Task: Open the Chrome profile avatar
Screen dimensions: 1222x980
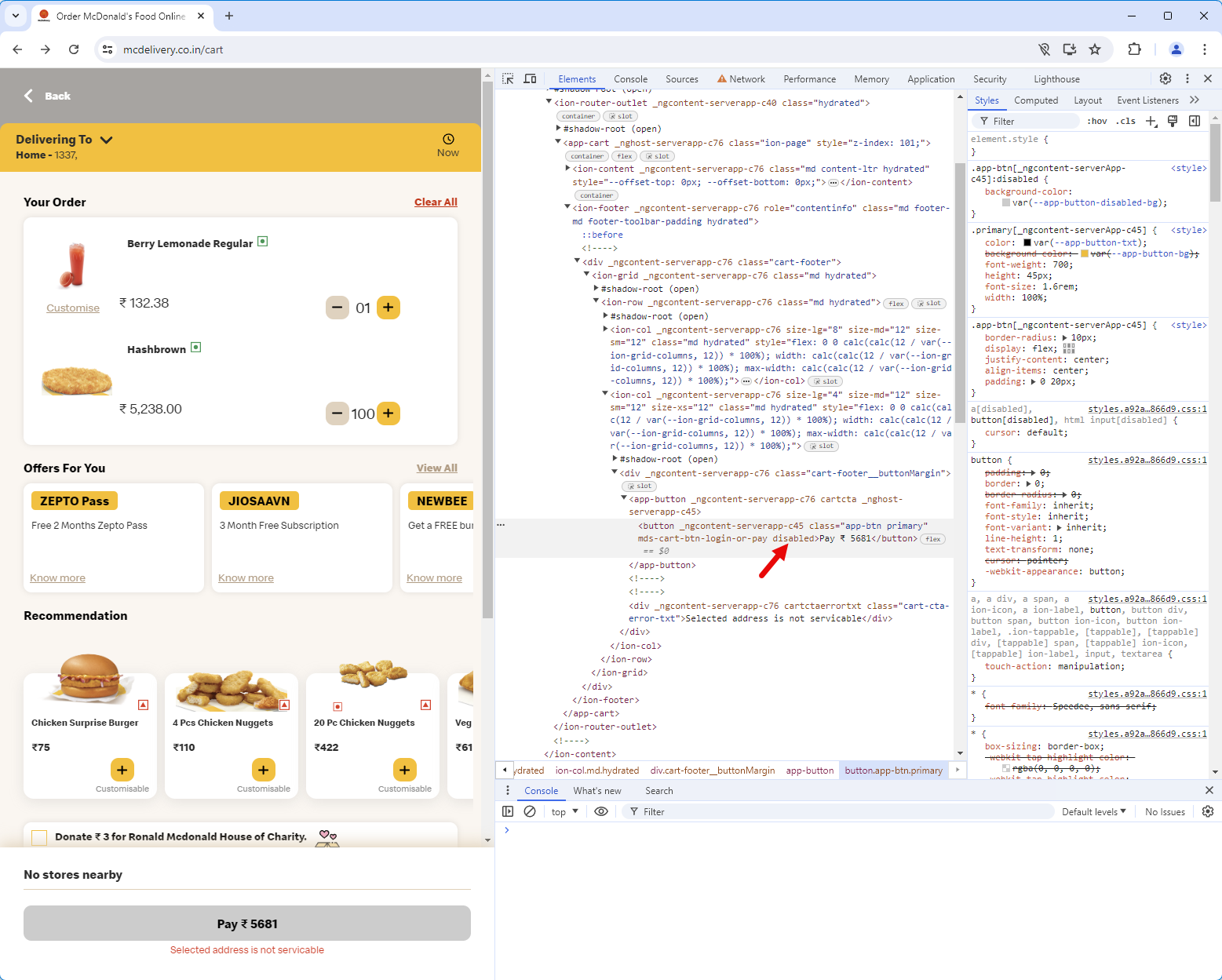Action: tap(1176, 49)
